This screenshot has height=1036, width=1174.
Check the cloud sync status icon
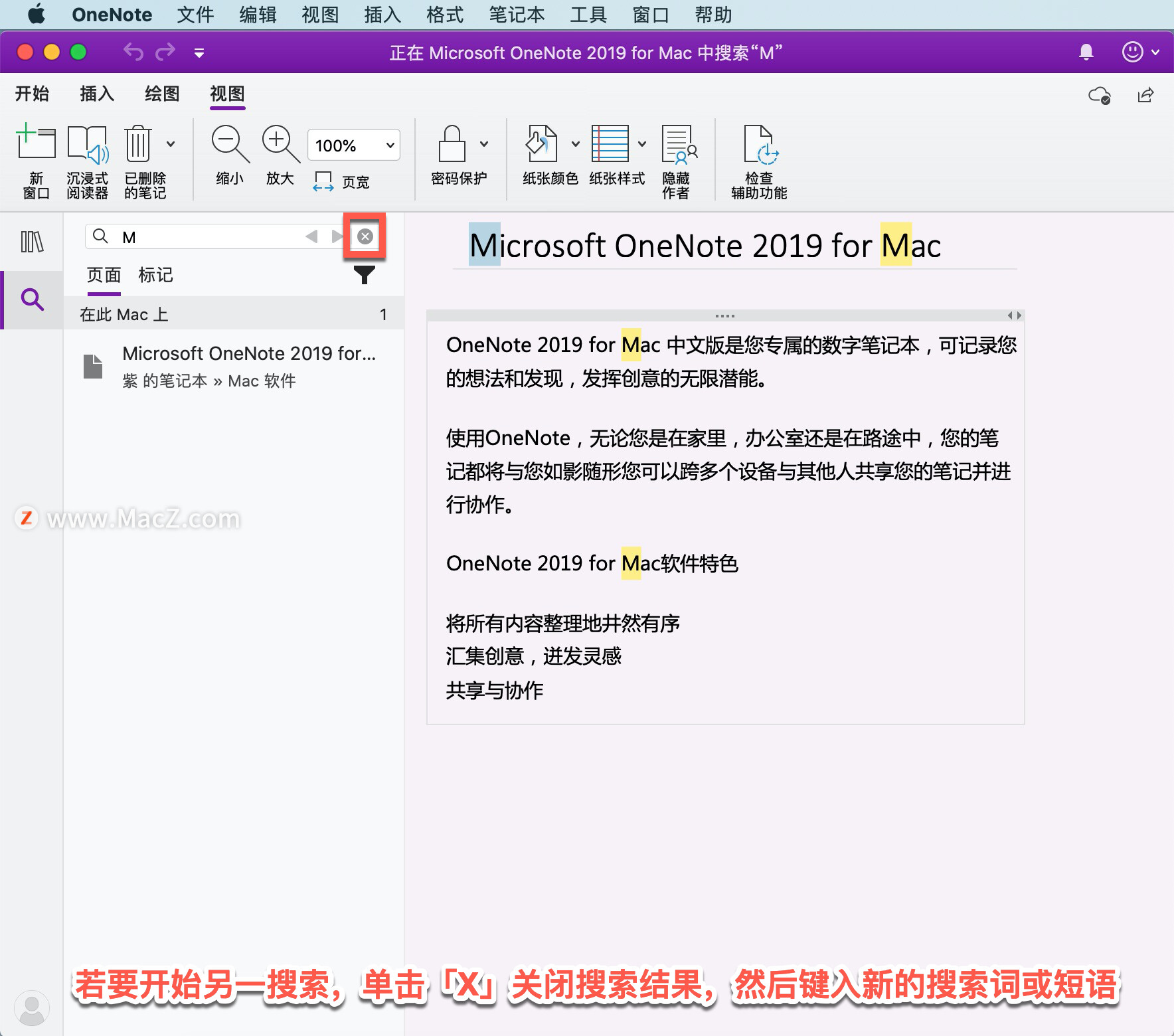(x=1100, y=96)
